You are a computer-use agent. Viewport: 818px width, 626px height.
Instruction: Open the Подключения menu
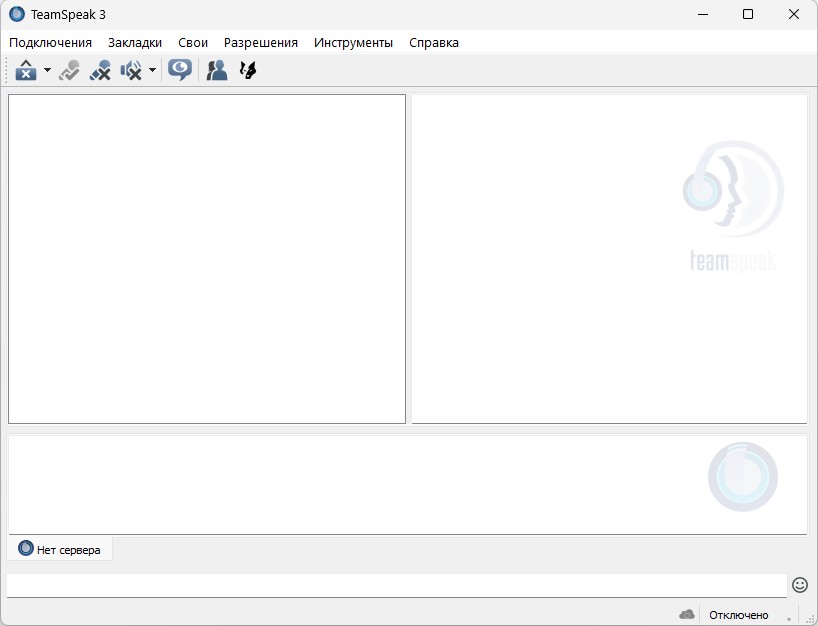click(51, 43)
